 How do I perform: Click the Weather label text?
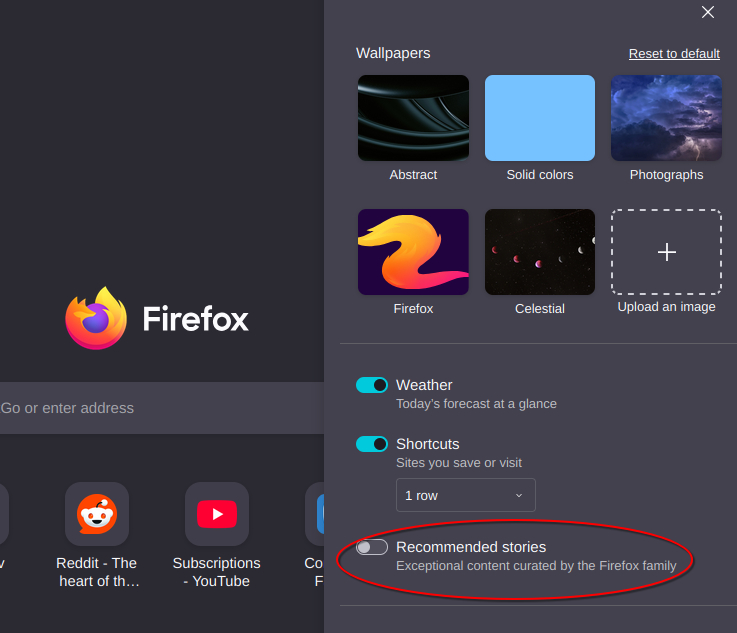[x=424, y=385]
